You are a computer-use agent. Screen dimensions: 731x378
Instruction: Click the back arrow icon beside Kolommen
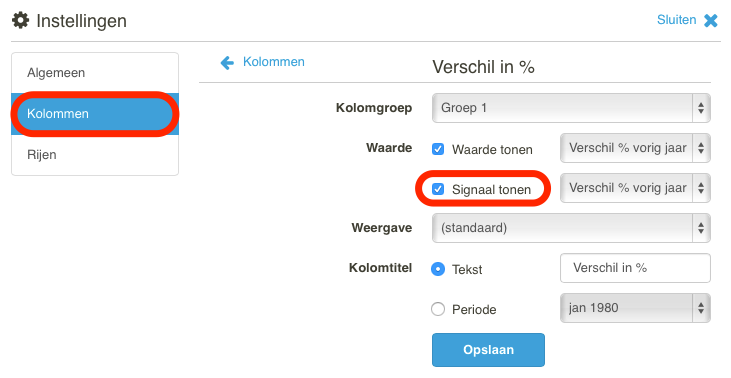pos(227,62)
